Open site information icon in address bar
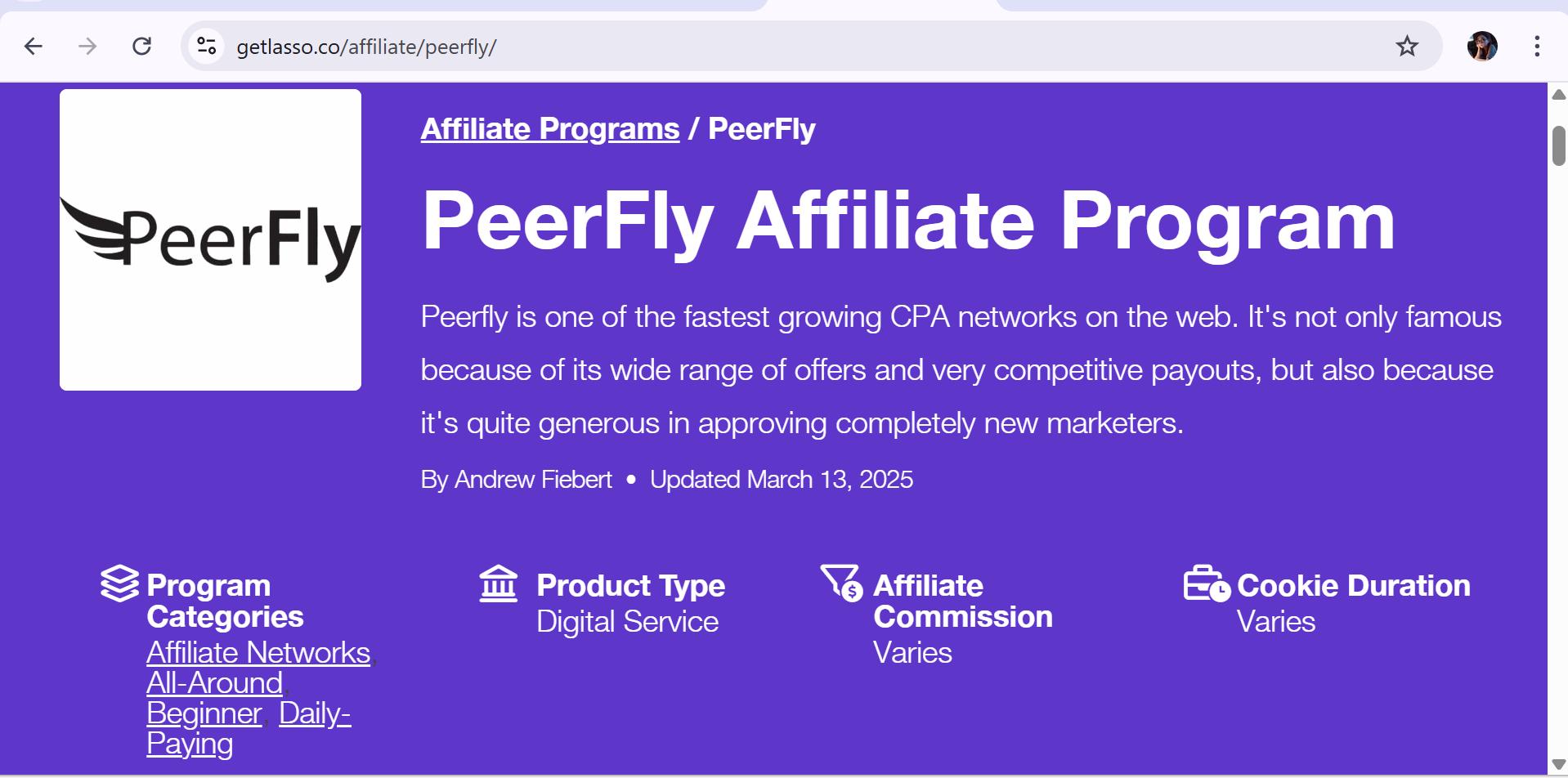Image resolution: width=1568 pixels, height=778 pixels. point(207,47)
